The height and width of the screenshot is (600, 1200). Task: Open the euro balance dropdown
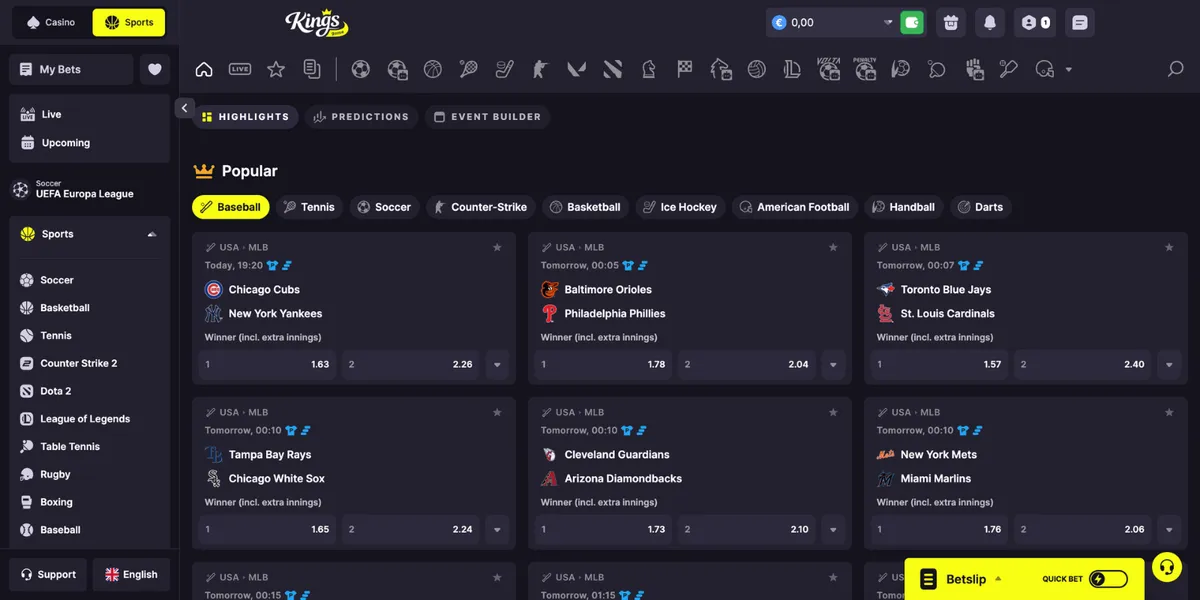887,22
